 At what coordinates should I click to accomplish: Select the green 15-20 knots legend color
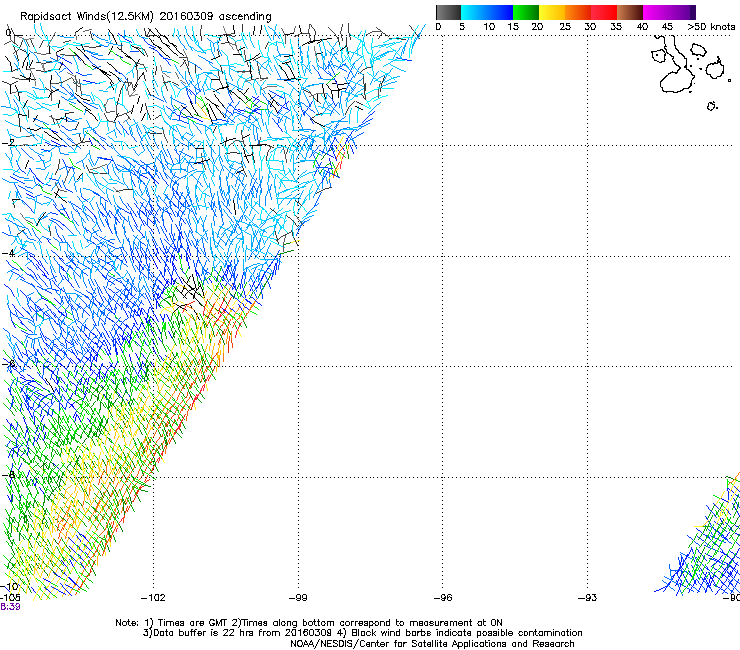pyautogui.click(x=526, y=12)
